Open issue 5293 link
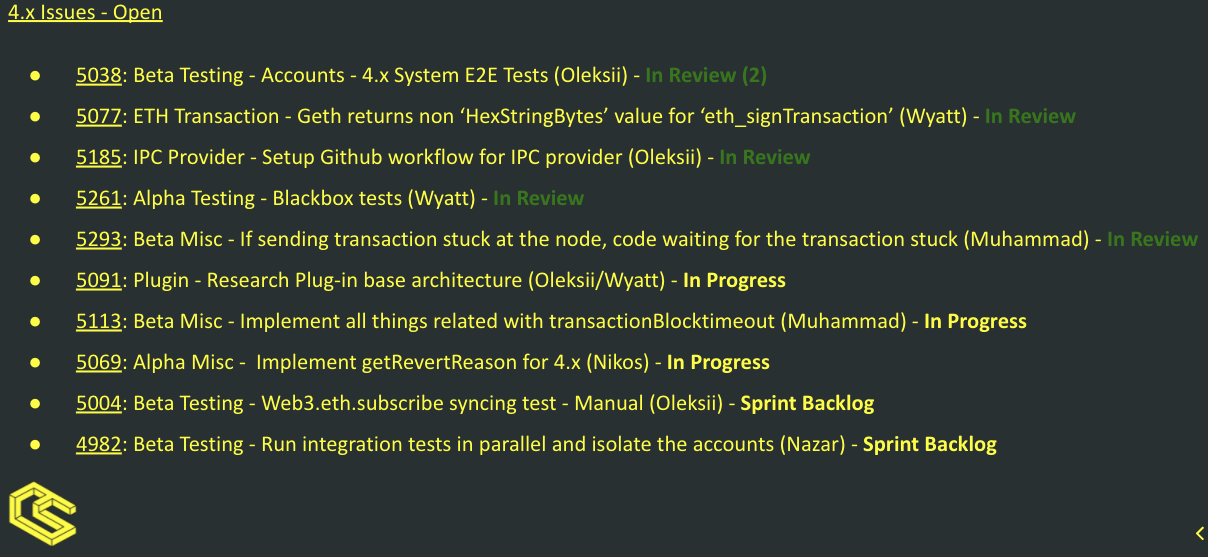1208x557 pixels. point(99,239)
